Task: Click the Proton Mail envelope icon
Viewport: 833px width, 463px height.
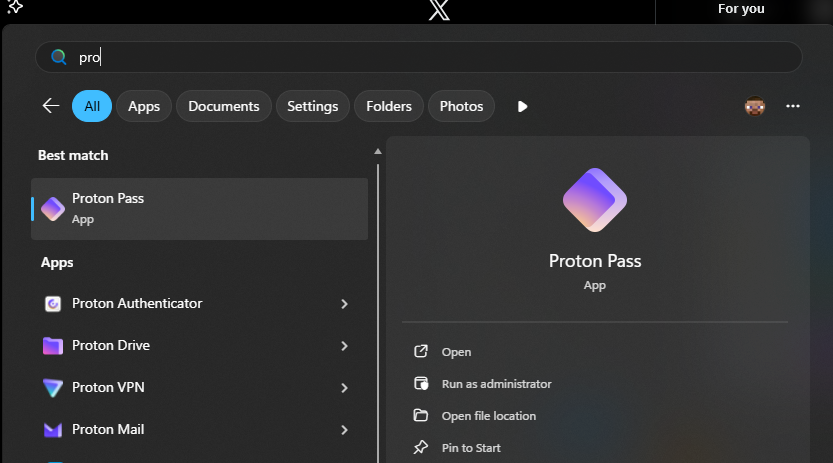Action: point(53,430)
